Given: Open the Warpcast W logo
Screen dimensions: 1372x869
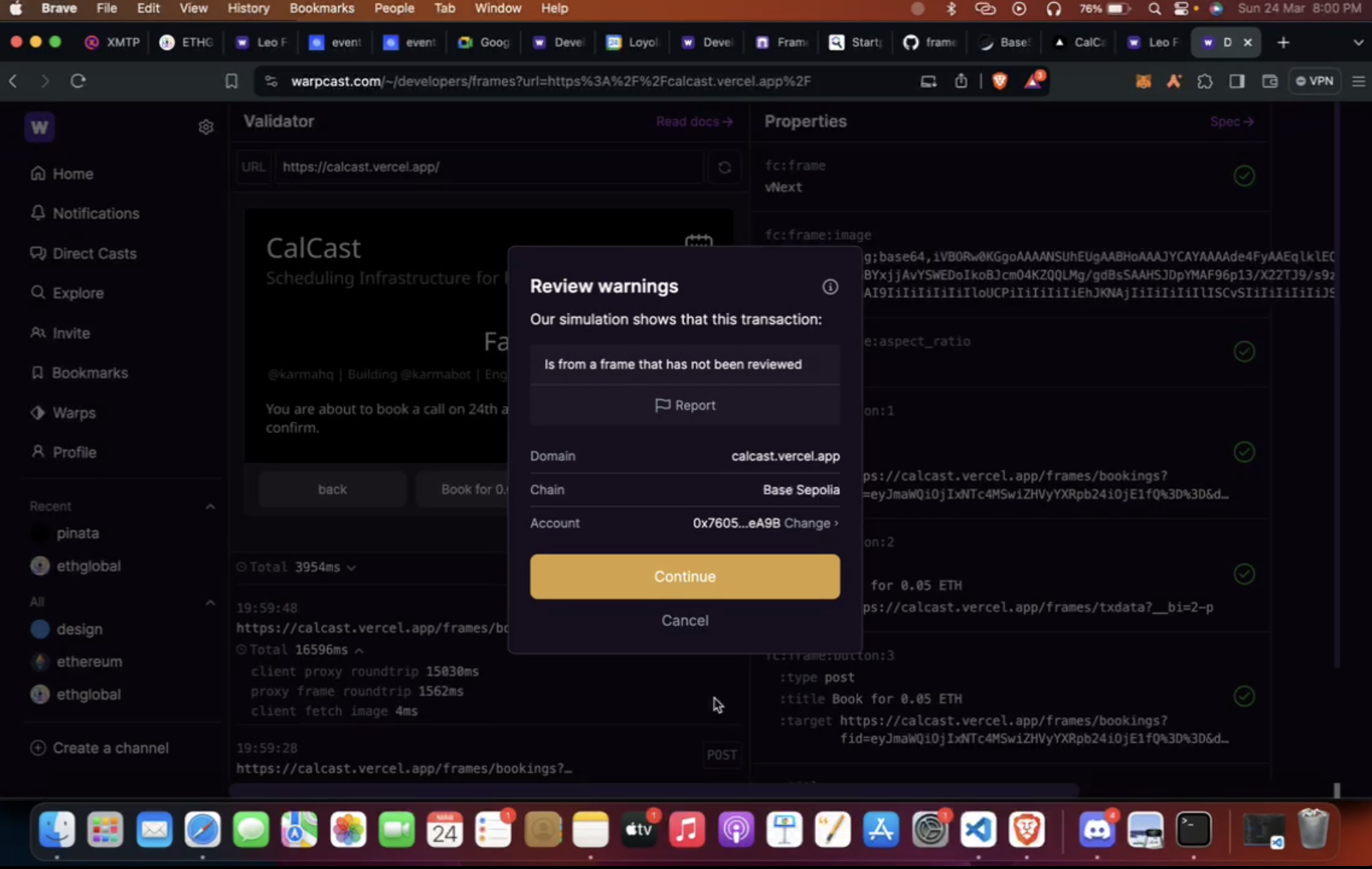Looking at the screenshot, I should [x=40, y=128].
